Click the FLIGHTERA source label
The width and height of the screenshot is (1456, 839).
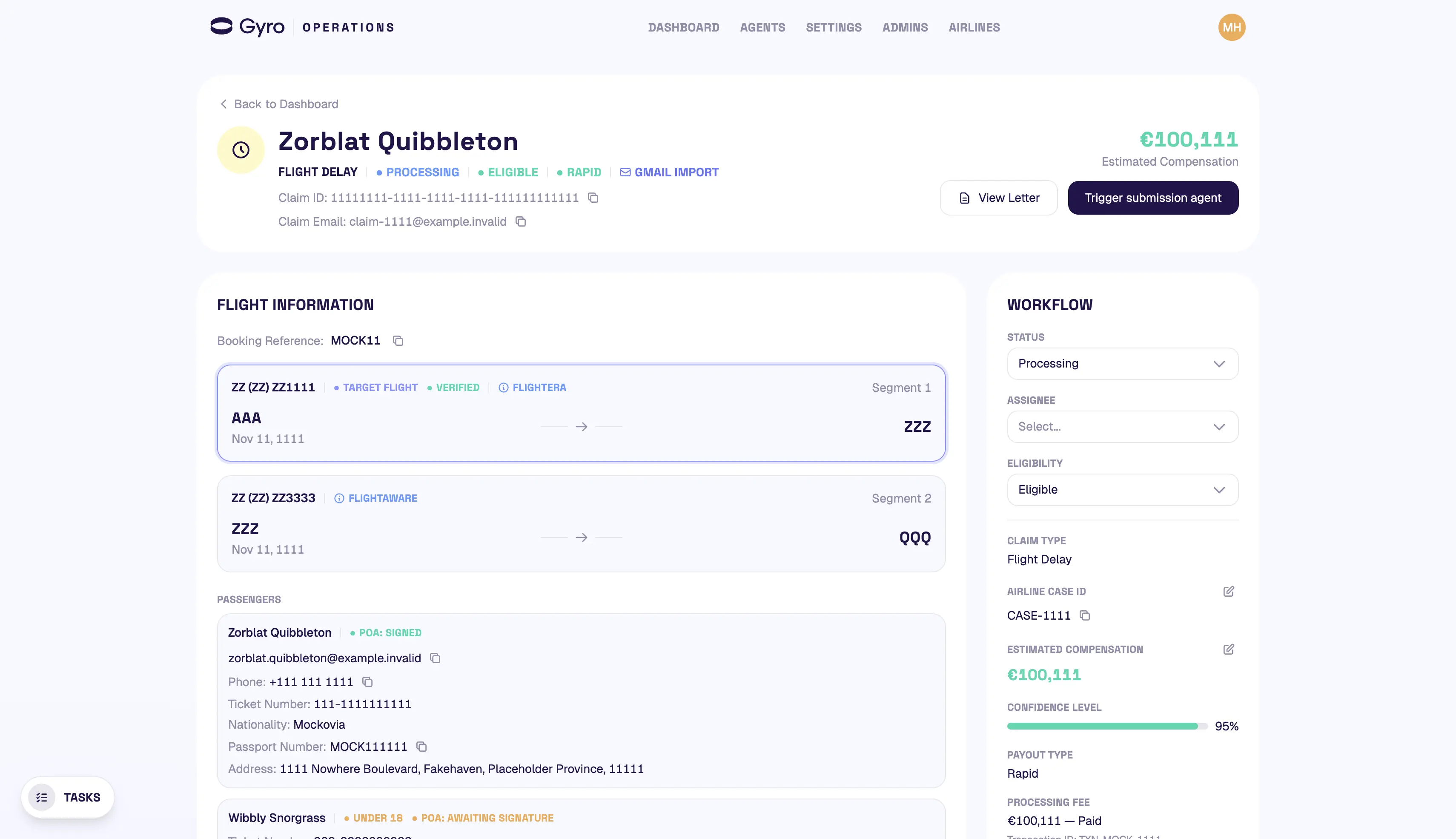[539, 388]
